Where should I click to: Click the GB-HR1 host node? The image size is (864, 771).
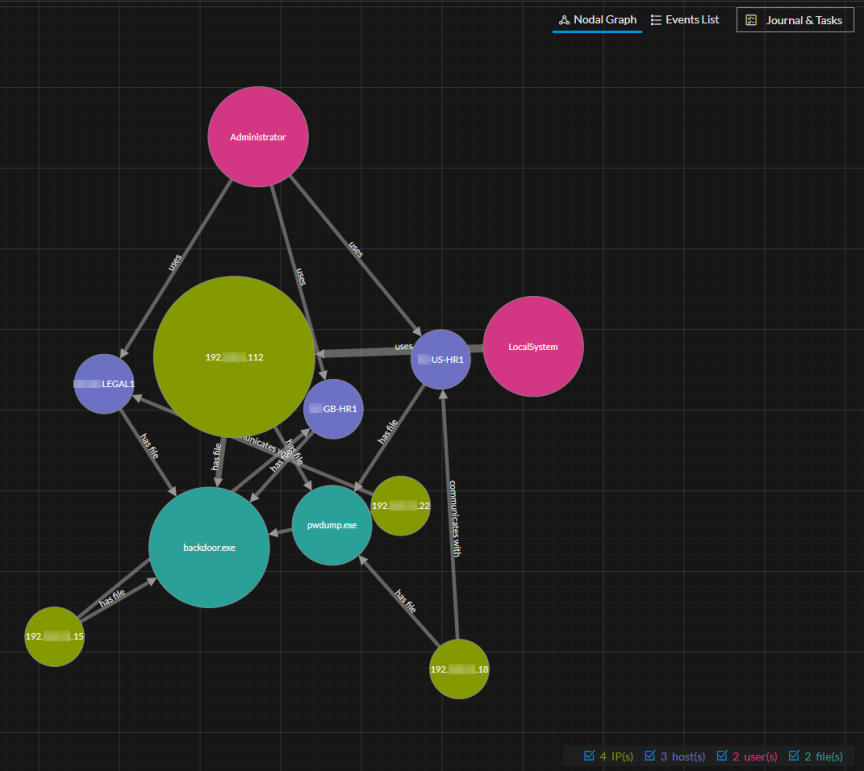click(333, 408)
